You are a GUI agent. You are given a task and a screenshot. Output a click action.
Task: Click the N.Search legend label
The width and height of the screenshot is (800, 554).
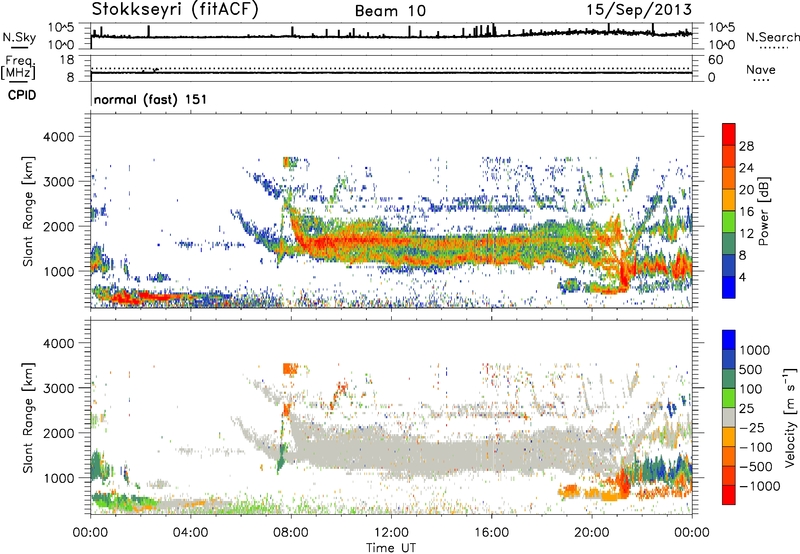click(772, 37)
